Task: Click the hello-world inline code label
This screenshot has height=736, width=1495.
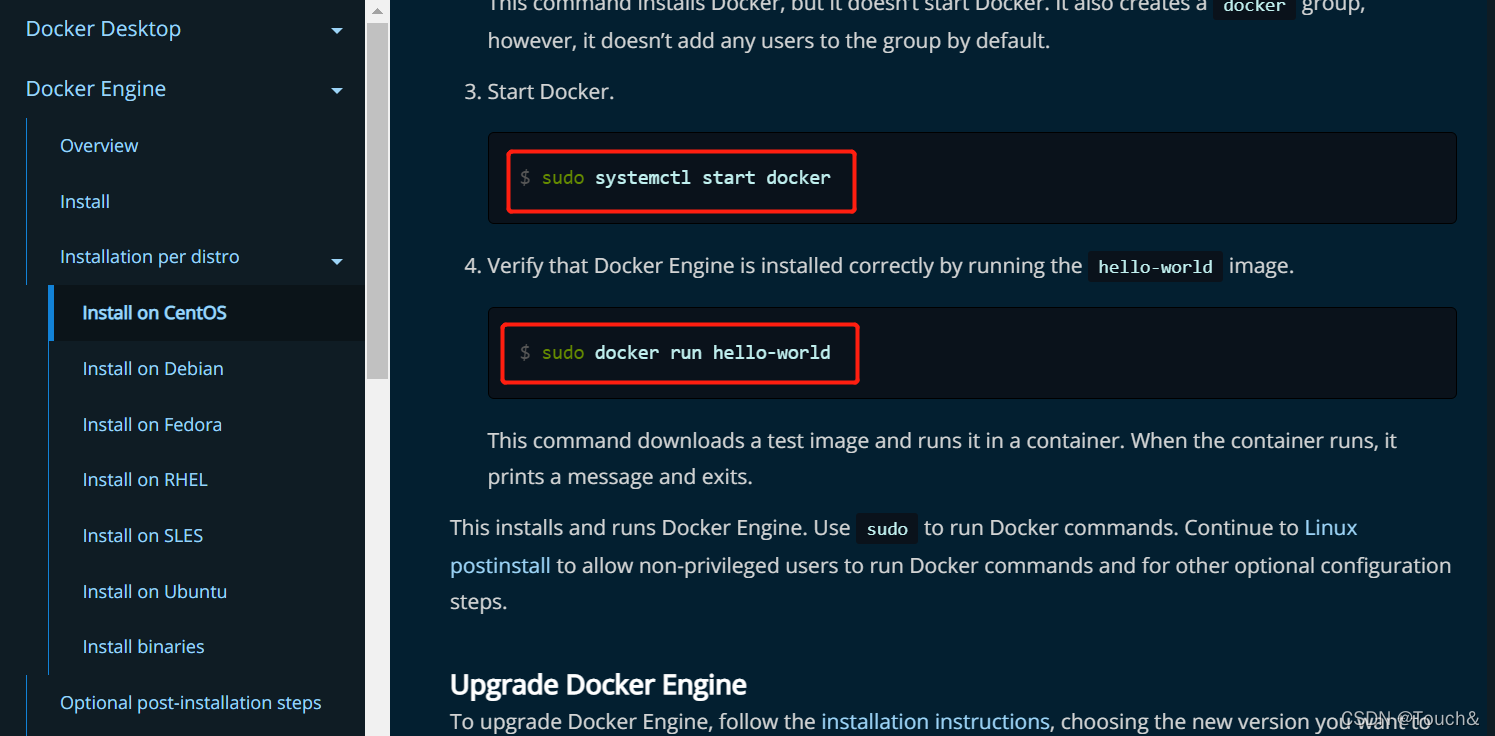Action: pyautogui.click(x=1155, y=267)
